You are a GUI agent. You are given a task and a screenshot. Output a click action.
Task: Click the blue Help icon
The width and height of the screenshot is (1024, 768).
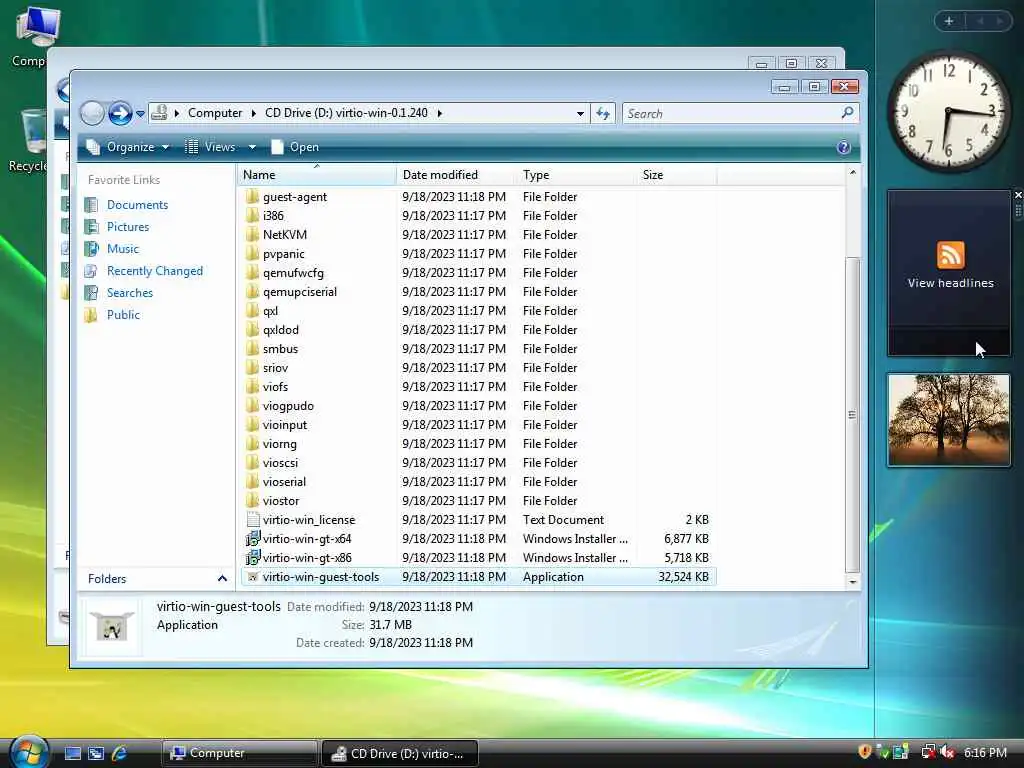(x=843, y=147)
